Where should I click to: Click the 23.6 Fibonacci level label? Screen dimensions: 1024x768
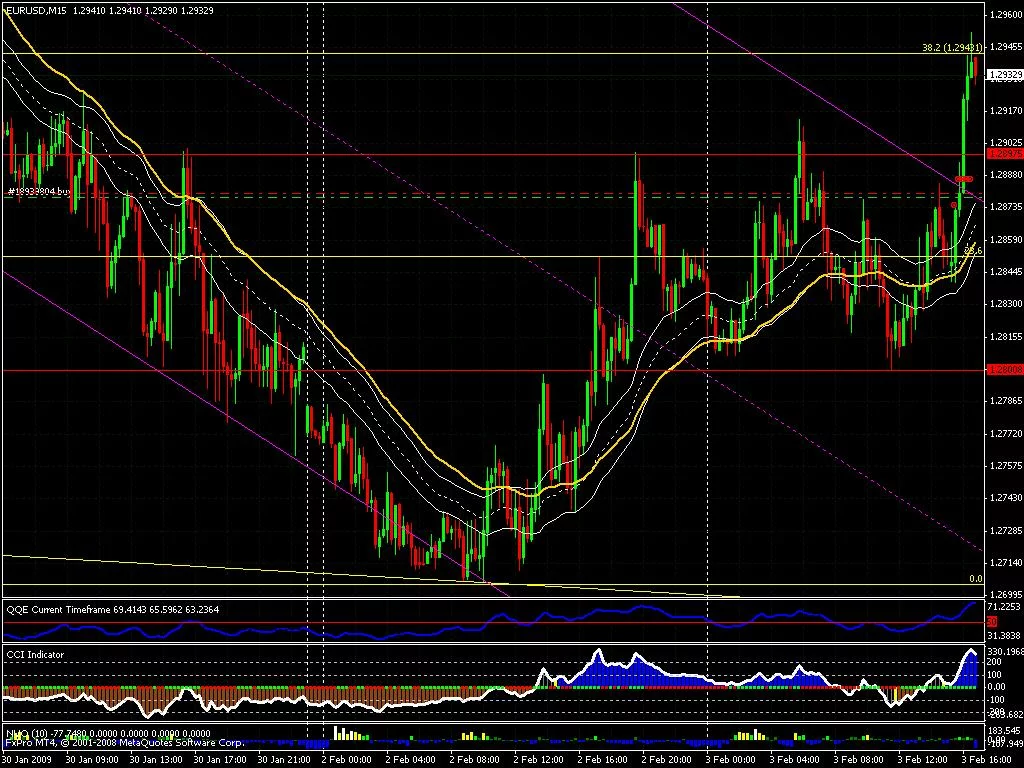tap(974, 250)
